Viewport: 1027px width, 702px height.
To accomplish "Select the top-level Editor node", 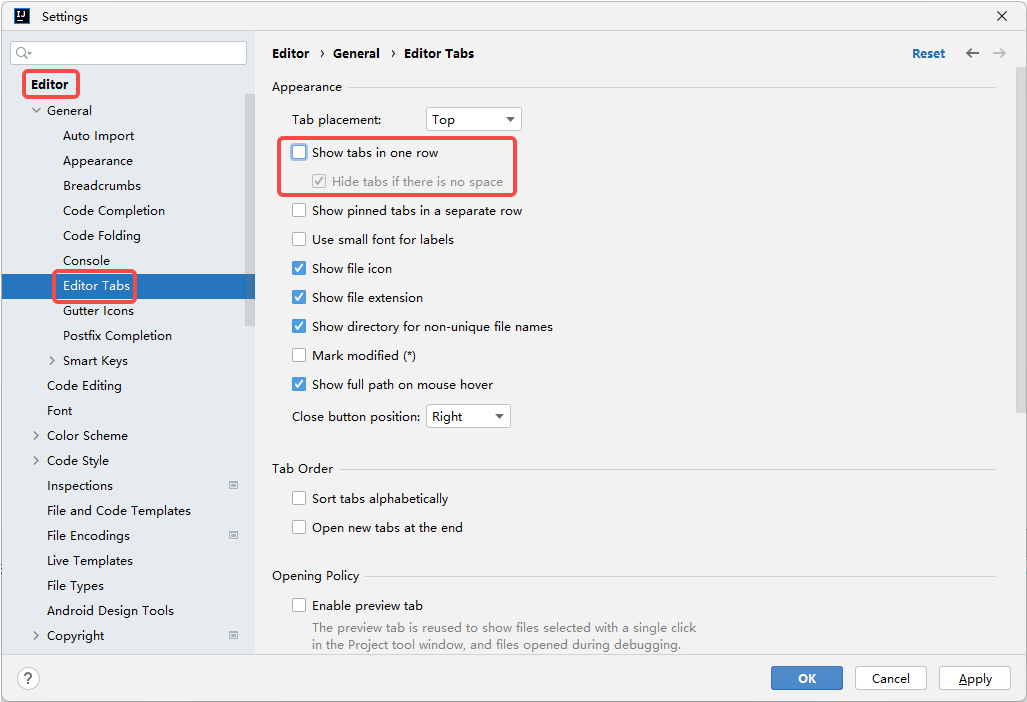I will pos(50,84).
